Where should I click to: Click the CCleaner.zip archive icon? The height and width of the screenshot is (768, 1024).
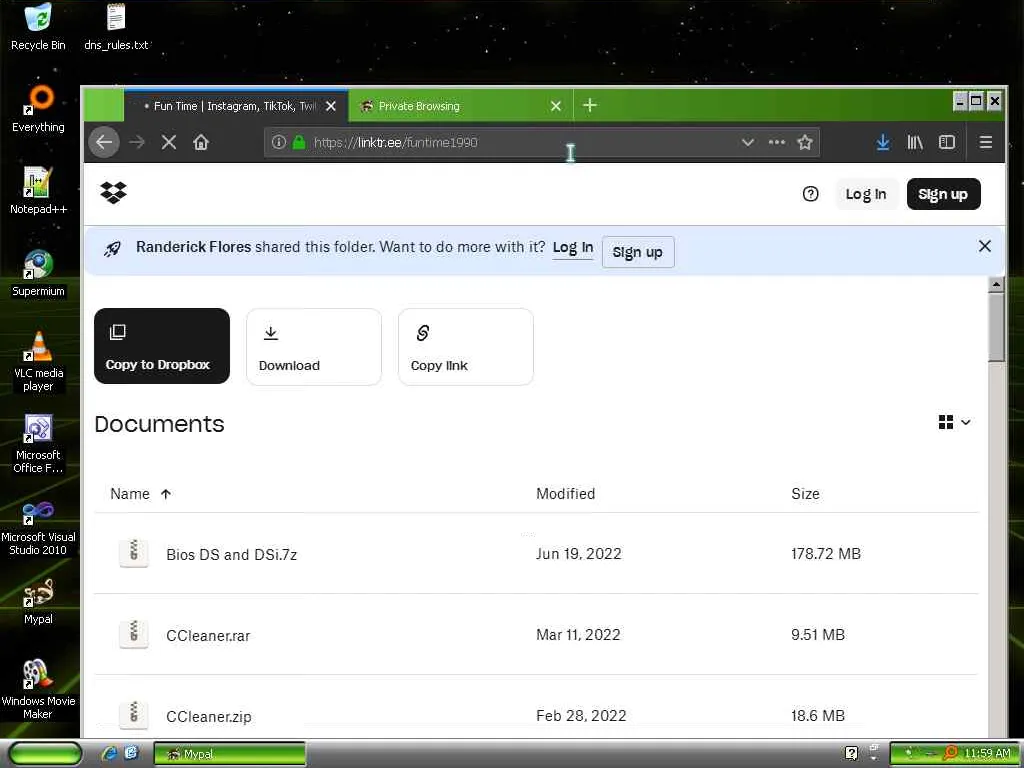134,715
